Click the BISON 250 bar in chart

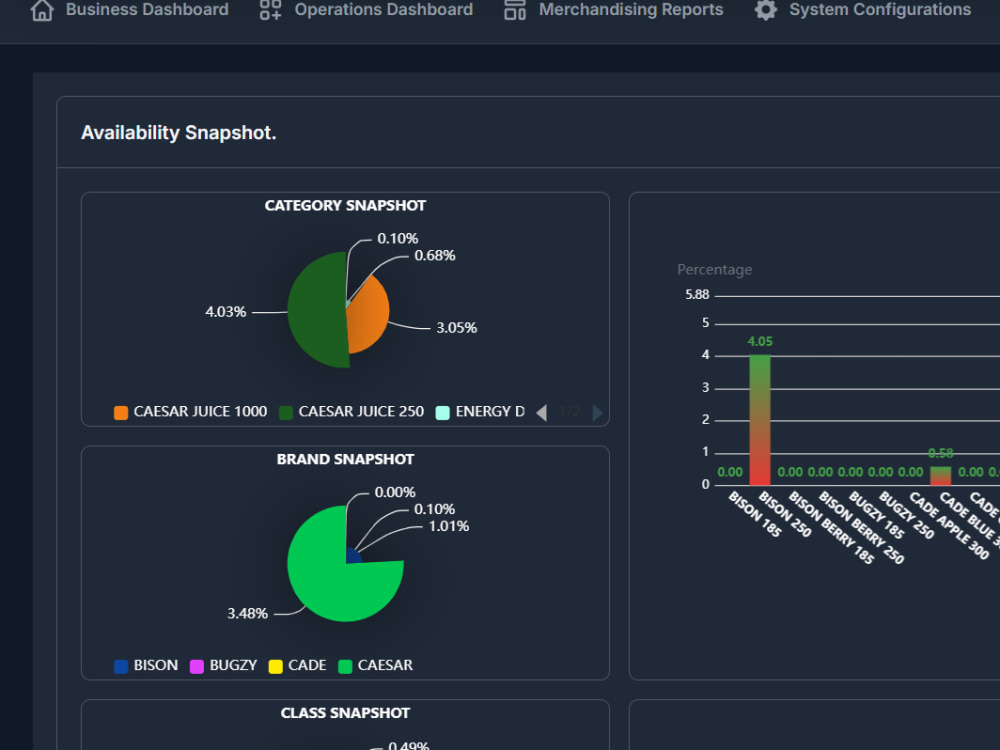[760, 421]
